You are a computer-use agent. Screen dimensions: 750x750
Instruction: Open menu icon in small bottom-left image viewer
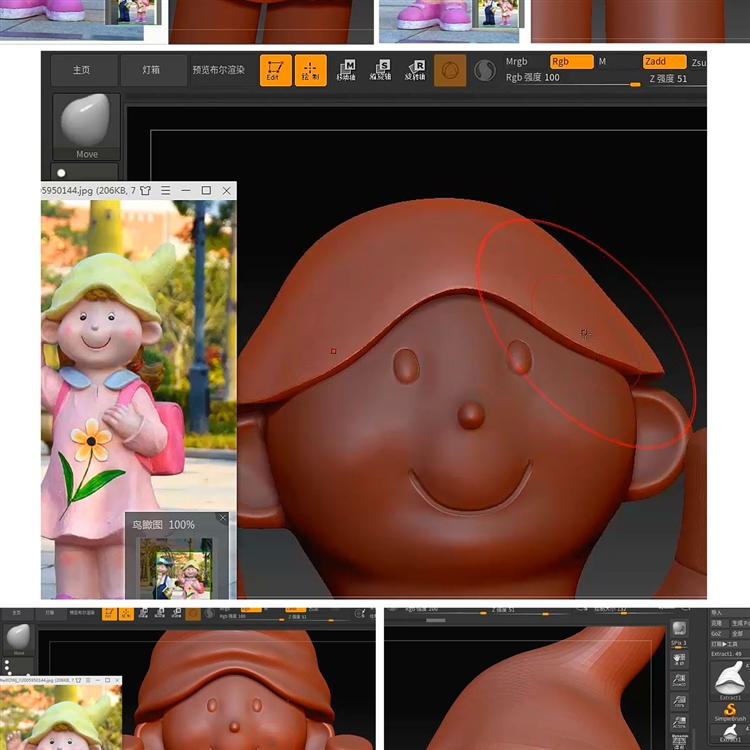pos(88,680)
